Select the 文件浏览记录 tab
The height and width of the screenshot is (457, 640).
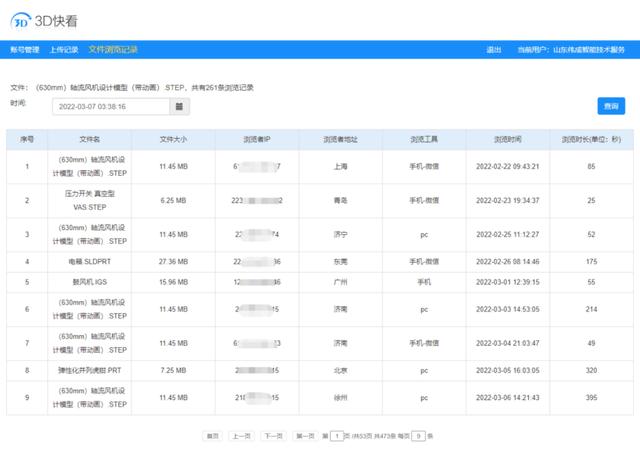point(113,50)
